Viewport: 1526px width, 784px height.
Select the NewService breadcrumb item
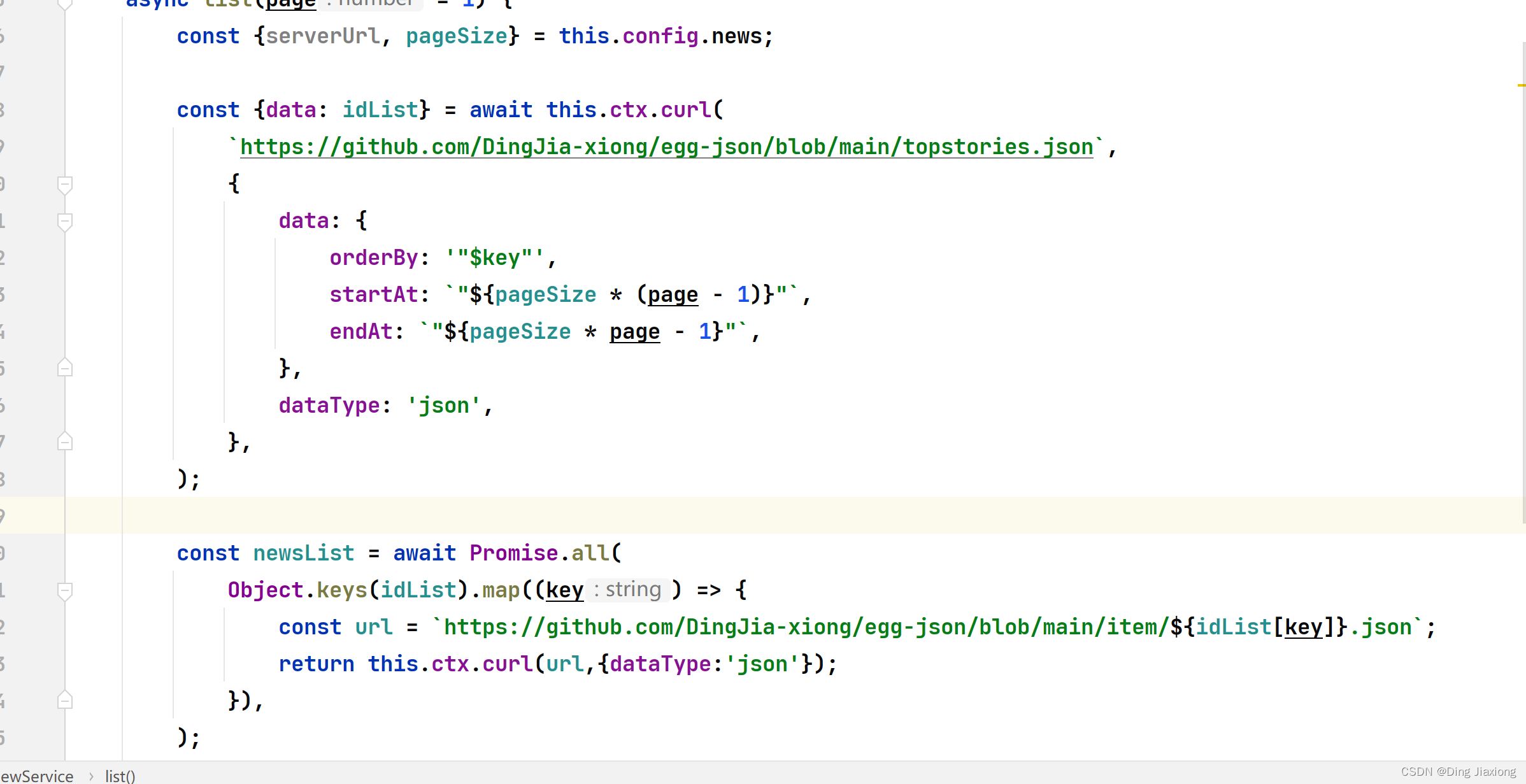(x=37, y=776)
